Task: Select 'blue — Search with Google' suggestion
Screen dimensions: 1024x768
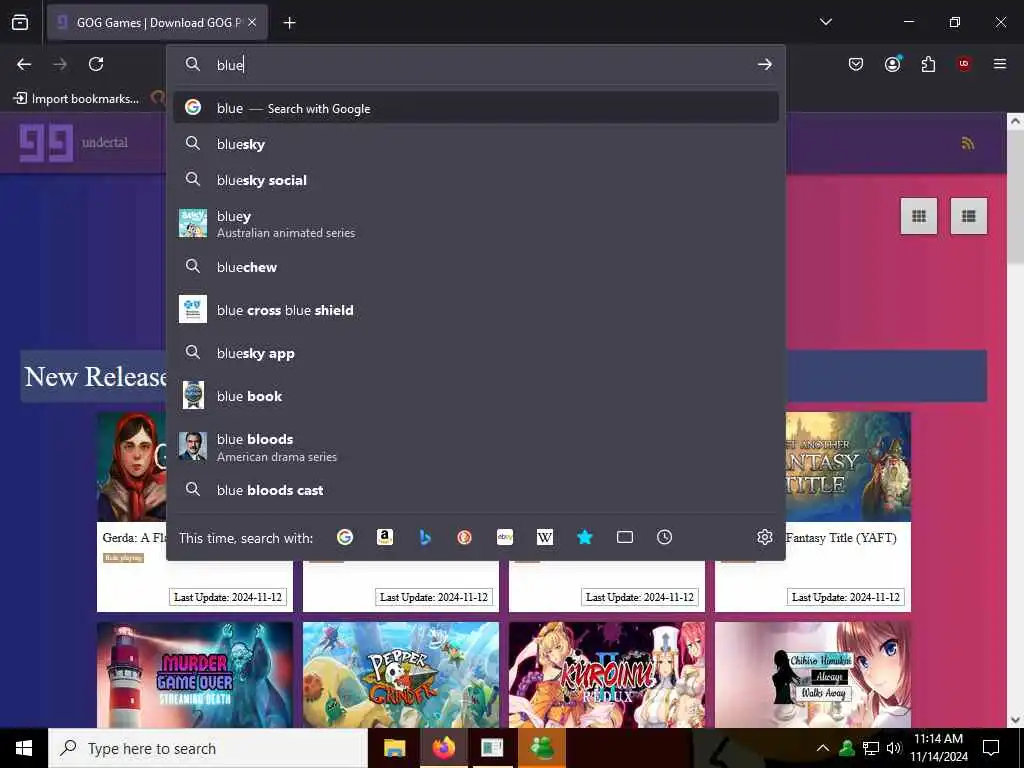Action: 475,108
